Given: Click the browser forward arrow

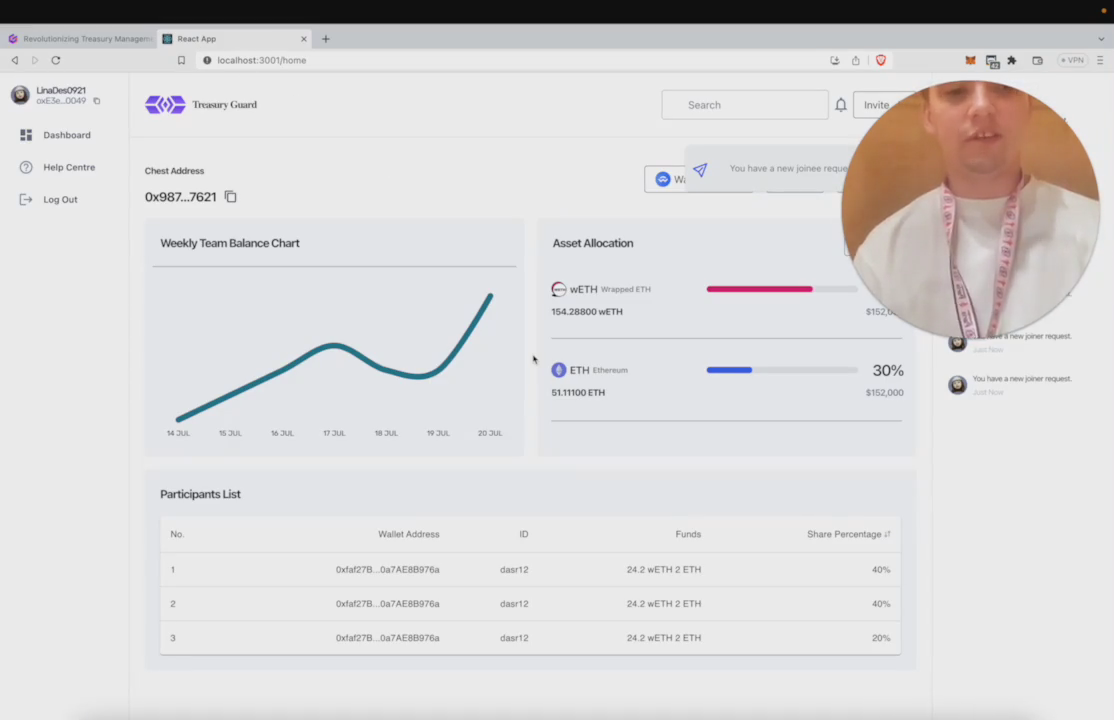Looking at the screenshot, I should (x=35, y=60).
